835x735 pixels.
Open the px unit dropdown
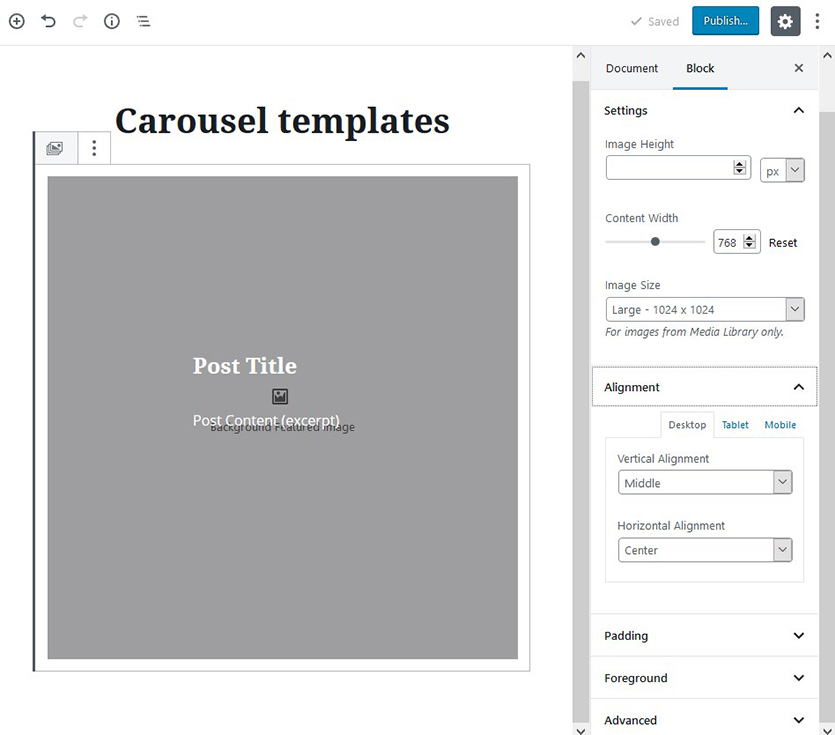click(782, 170)
